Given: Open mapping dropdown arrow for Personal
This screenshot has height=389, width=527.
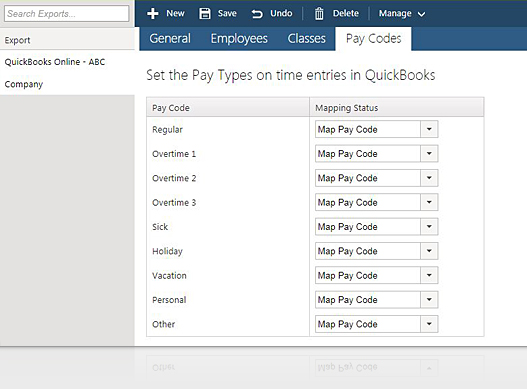Looking at the screenshot, I should pyautogui.click(x=429, y=300).
